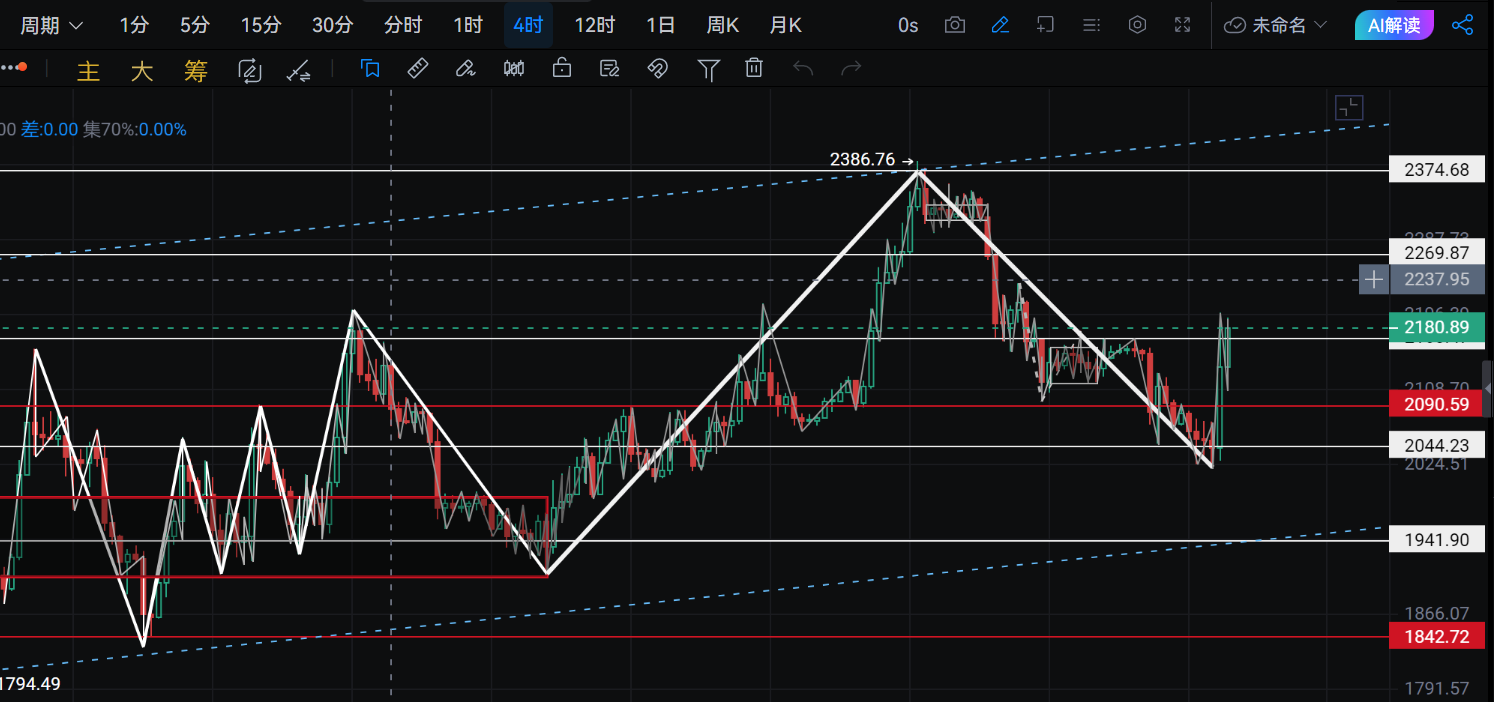Click the candlestick chart tool icon
1494x702 pixels.
pos(515,69)
